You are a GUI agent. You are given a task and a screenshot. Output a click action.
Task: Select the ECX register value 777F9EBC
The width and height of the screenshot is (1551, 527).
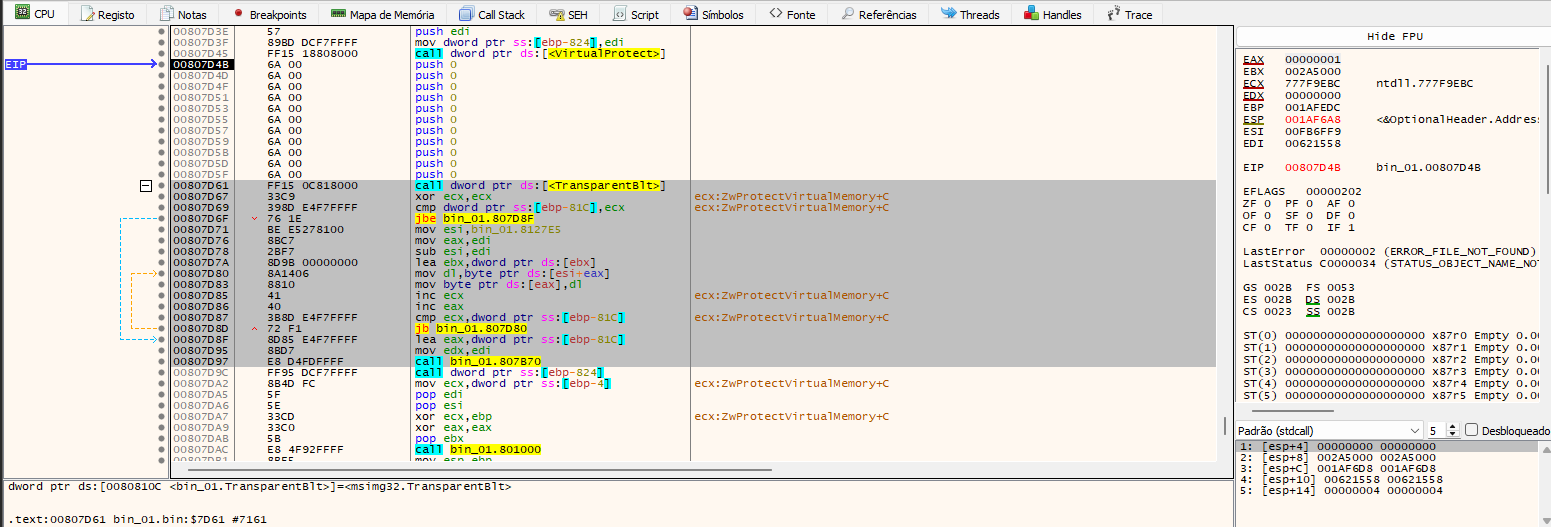1313,83
